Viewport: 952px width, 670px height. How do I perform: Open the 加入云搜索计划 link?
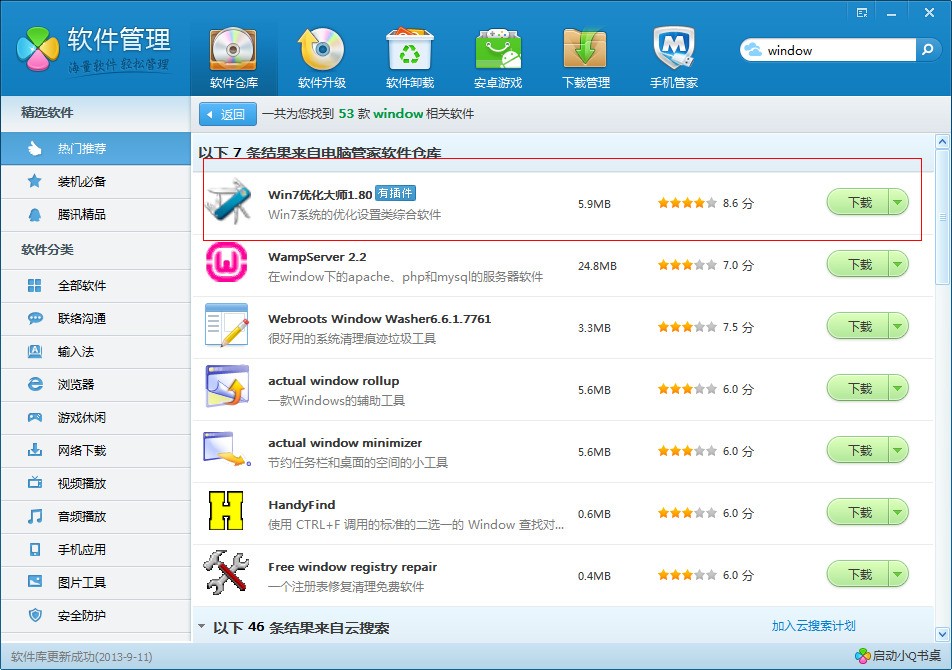tap(814, 626)
